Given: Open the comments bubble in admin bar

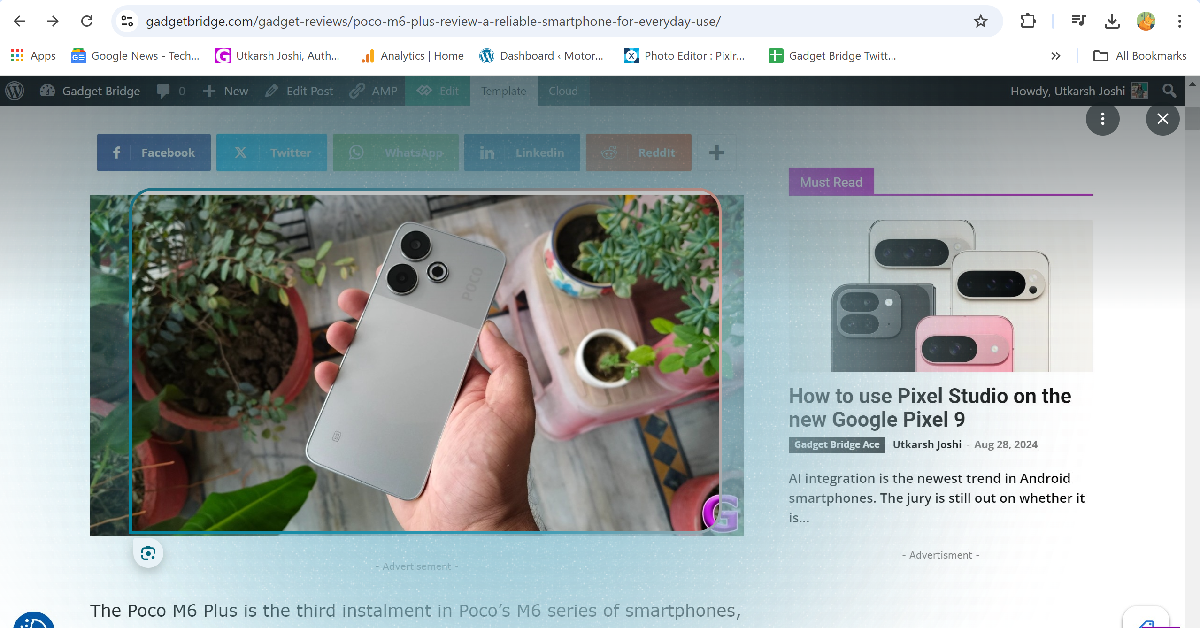Looking at the screenshot, I should (171, 91).
